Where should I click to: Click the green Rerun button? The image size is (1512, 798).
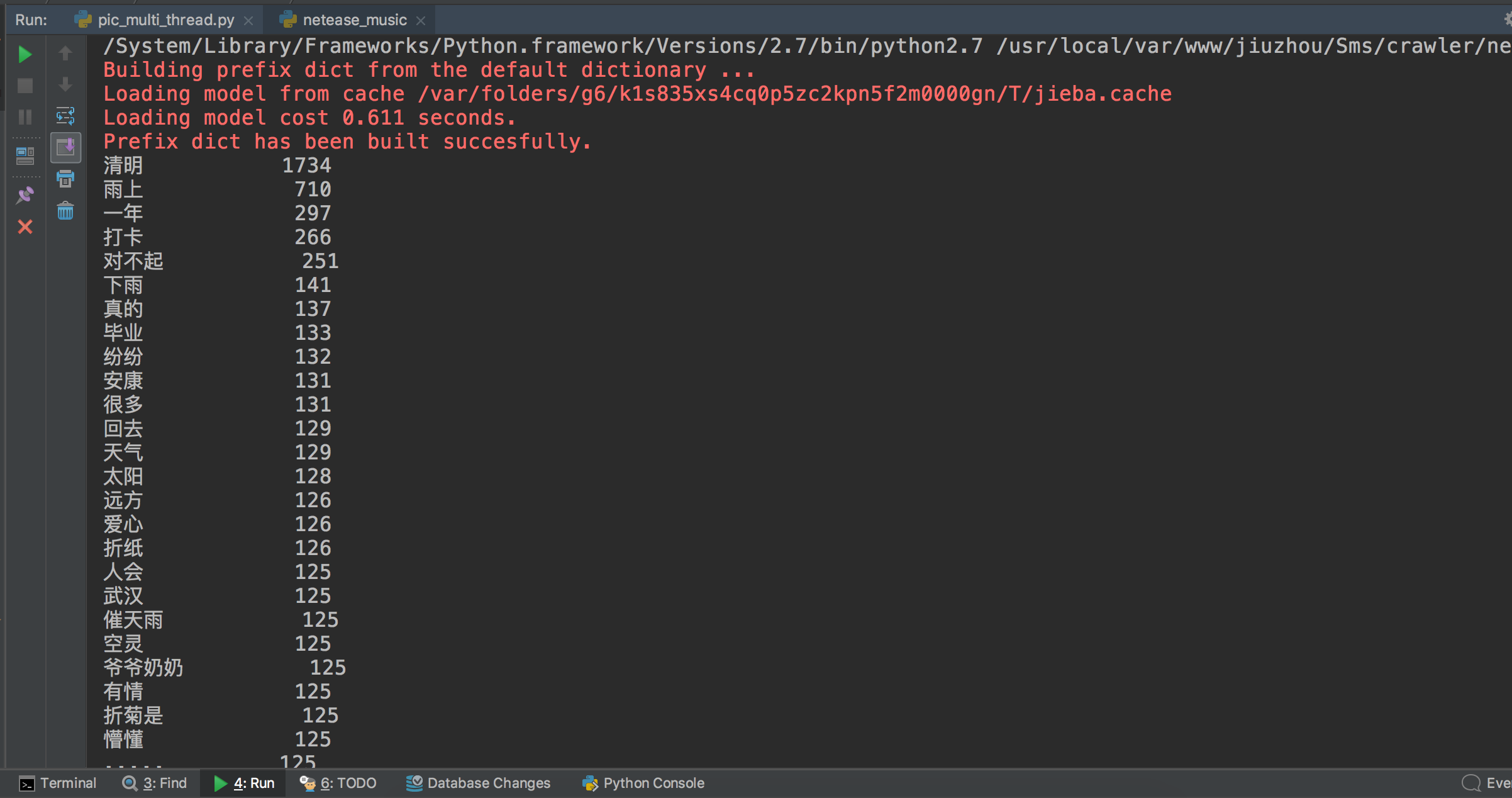pos(25,54)
